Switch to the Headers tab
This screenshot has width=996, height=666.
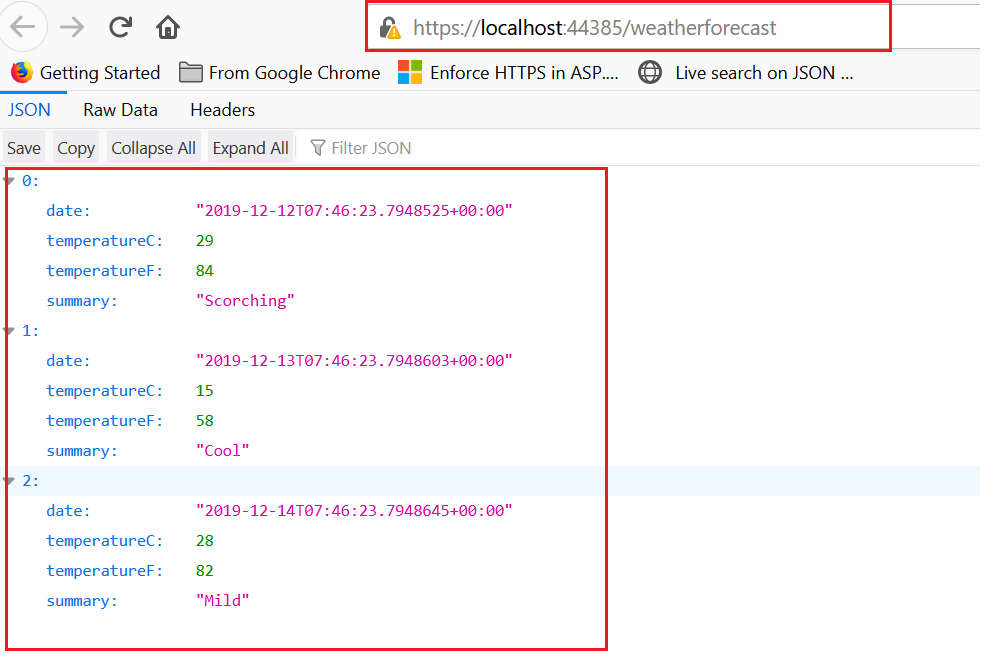(222, 110)
